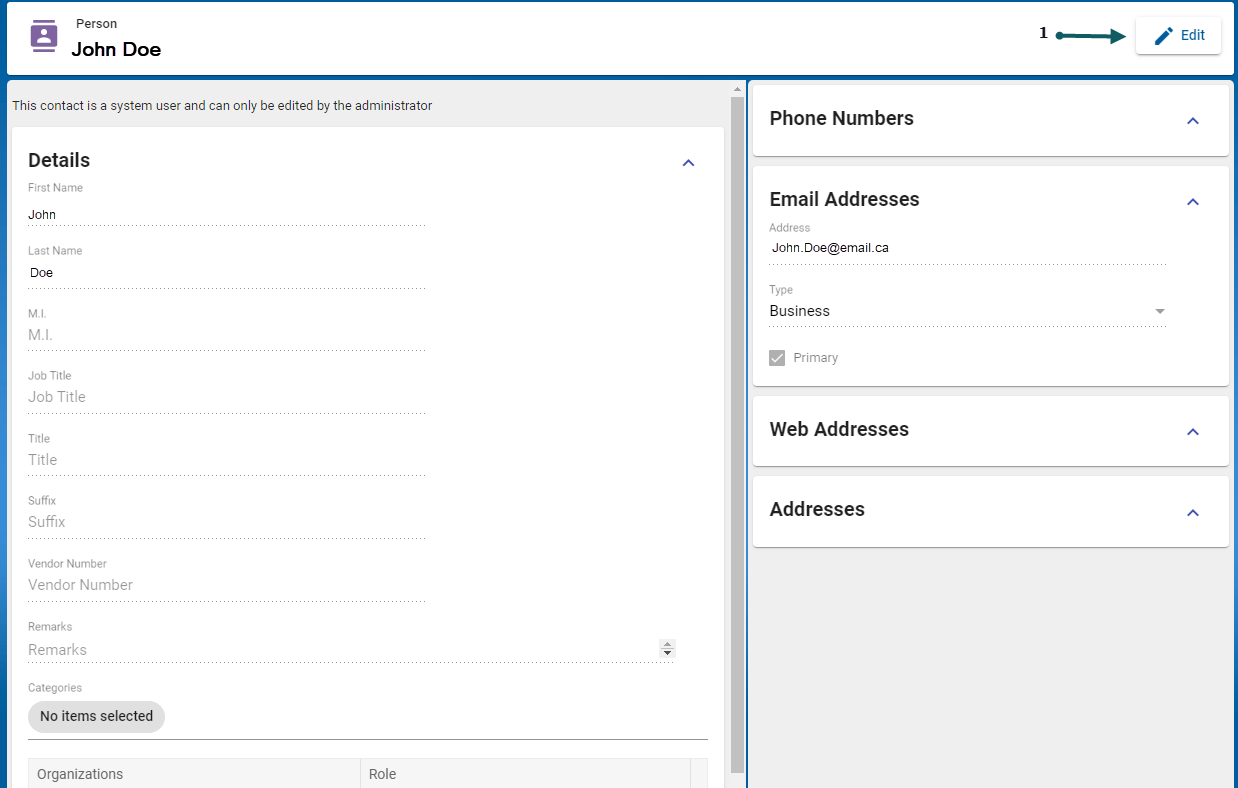The width and height of the screenshot is (1238, 788).
Task: Click the email Address field
Action: point(967,248)
